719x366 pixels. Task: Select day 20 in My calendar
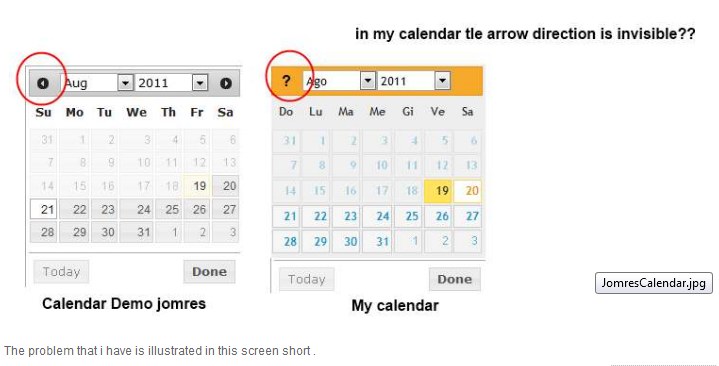(468, 190)
